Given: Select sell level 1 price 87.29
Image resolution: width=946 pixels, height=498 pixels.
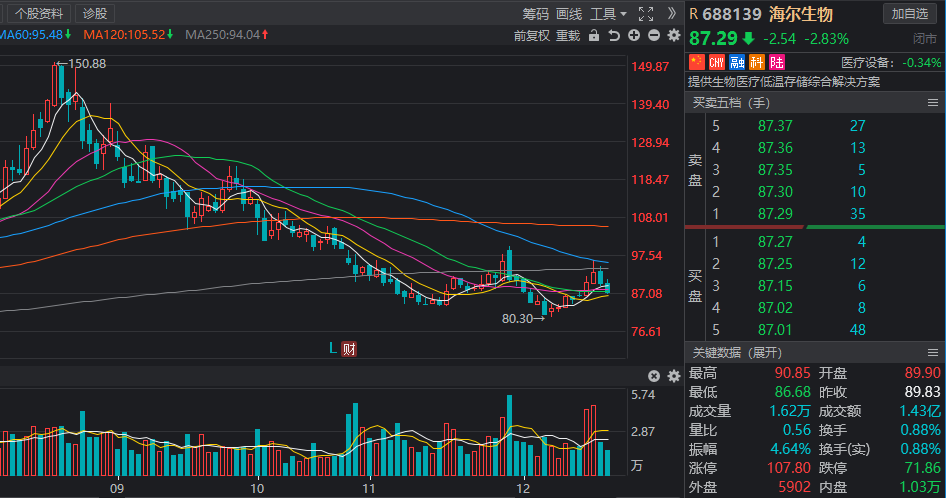Looking at the screenshot, I should point(775,214).
